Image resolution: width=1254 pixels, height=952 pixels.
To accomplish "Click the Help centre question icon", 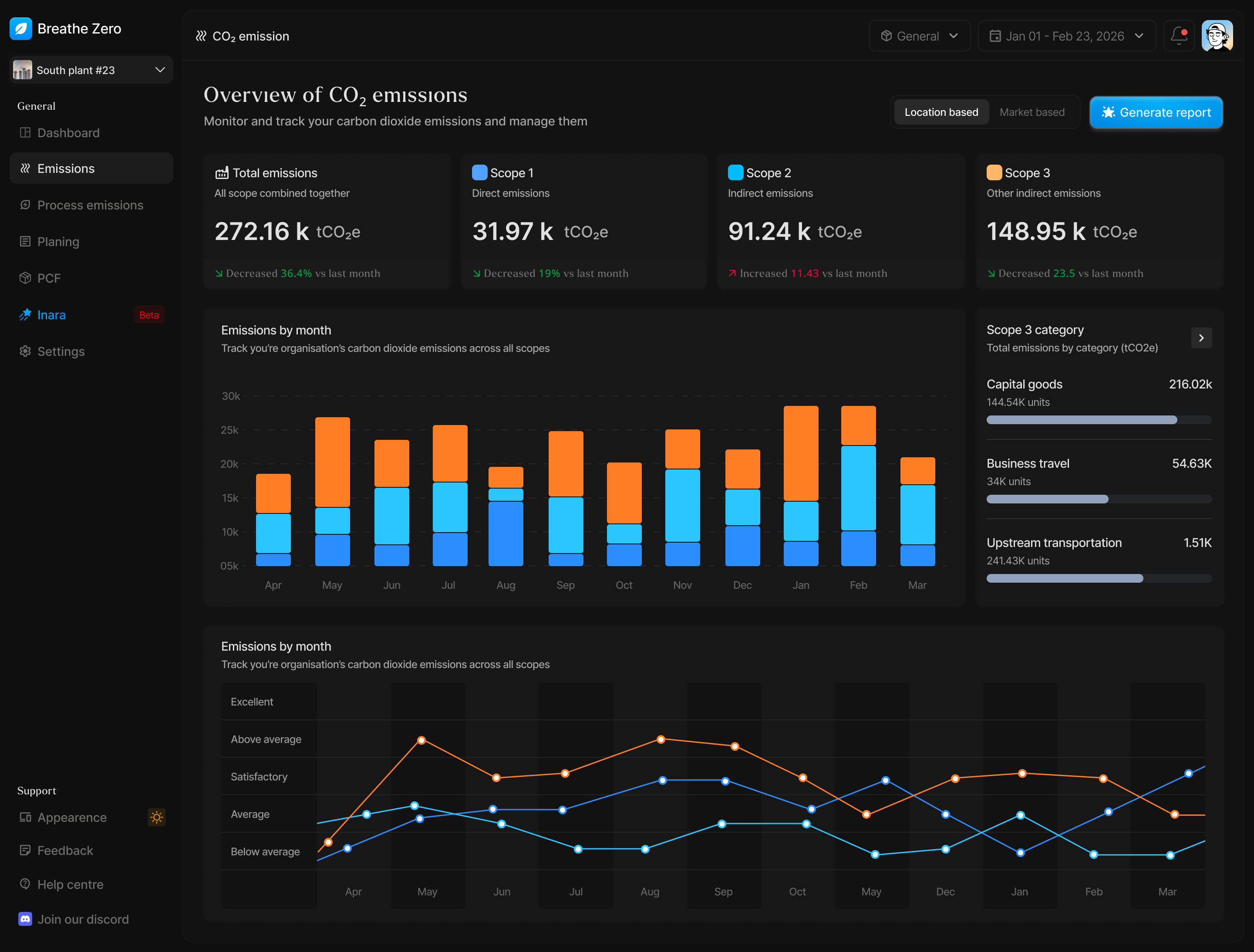I will click(25, 884).
